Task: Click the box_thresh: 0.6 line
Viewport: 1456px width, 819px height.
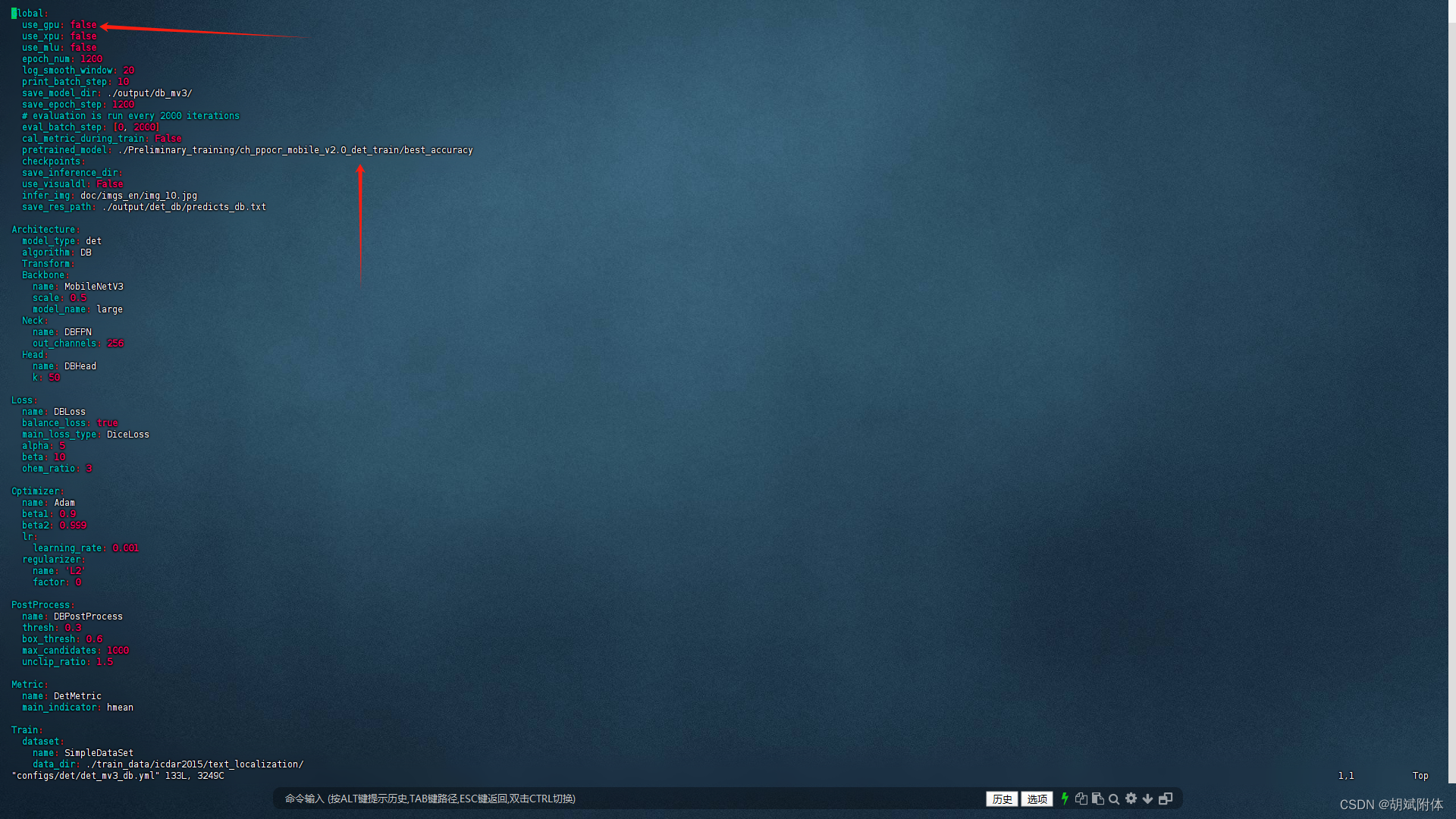Action: [62, 639]
